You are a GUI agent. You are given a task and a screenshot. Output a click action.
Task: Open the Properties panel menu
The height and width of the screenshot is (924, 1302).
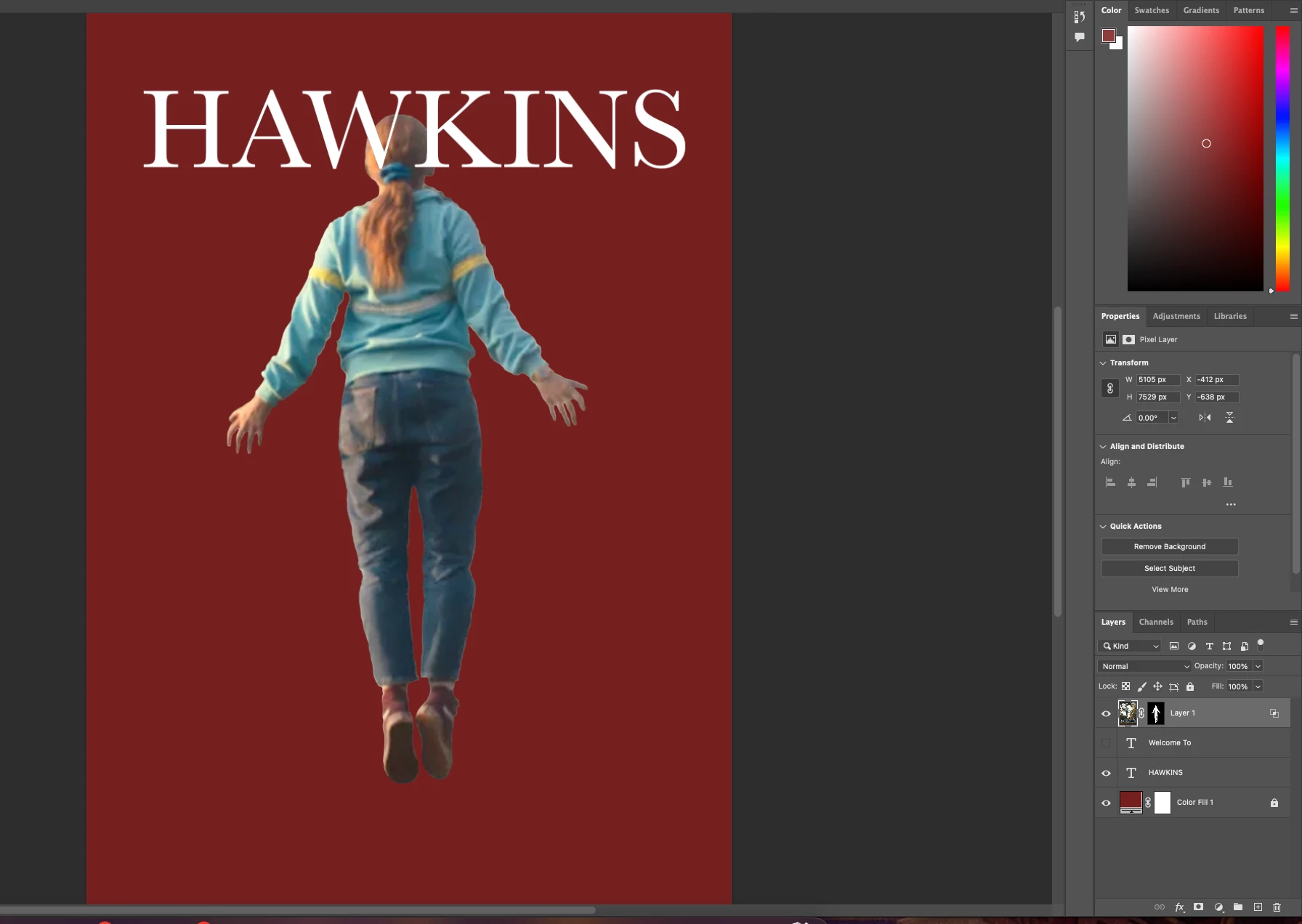click(x=1293, y=316)
